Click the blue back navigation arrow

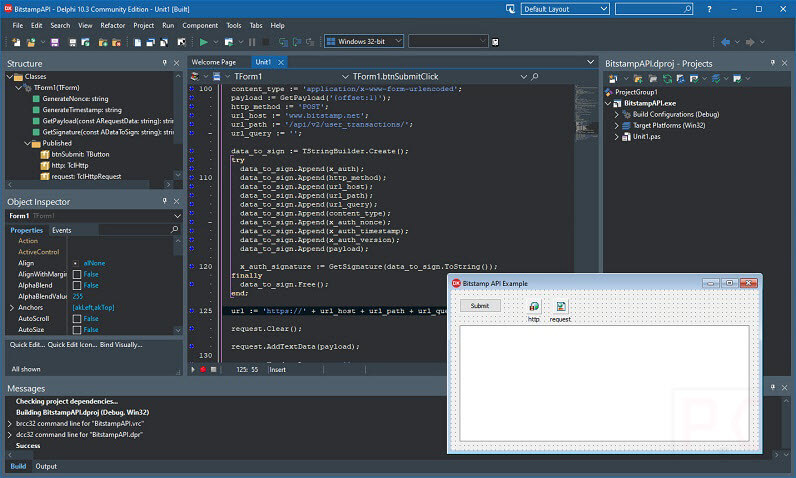tap(723, 42)
